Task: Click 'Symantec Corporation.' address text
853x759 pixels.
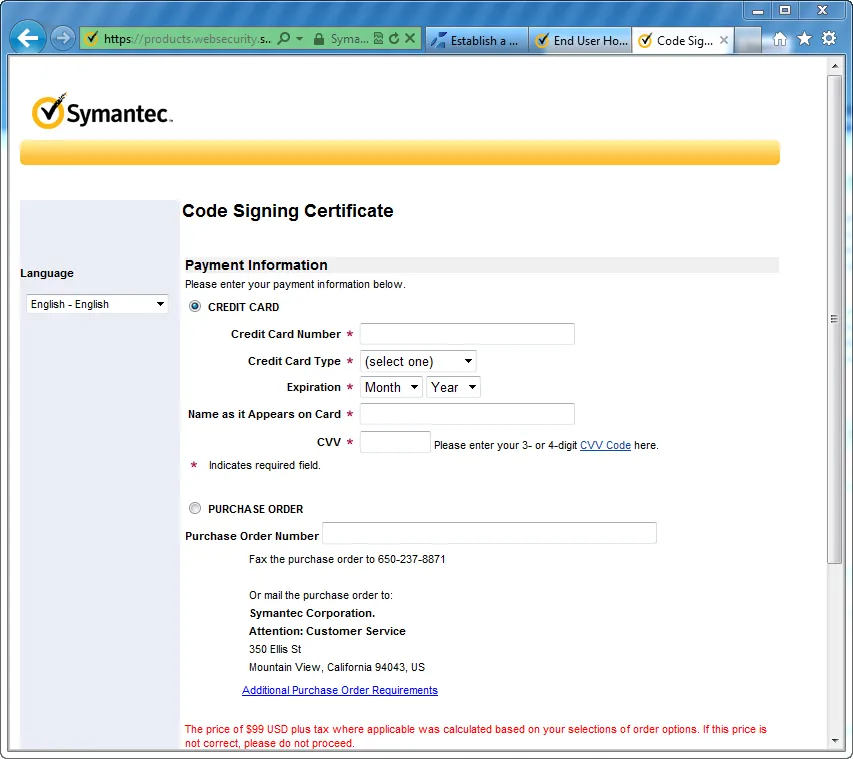Action: click(312, 613)
